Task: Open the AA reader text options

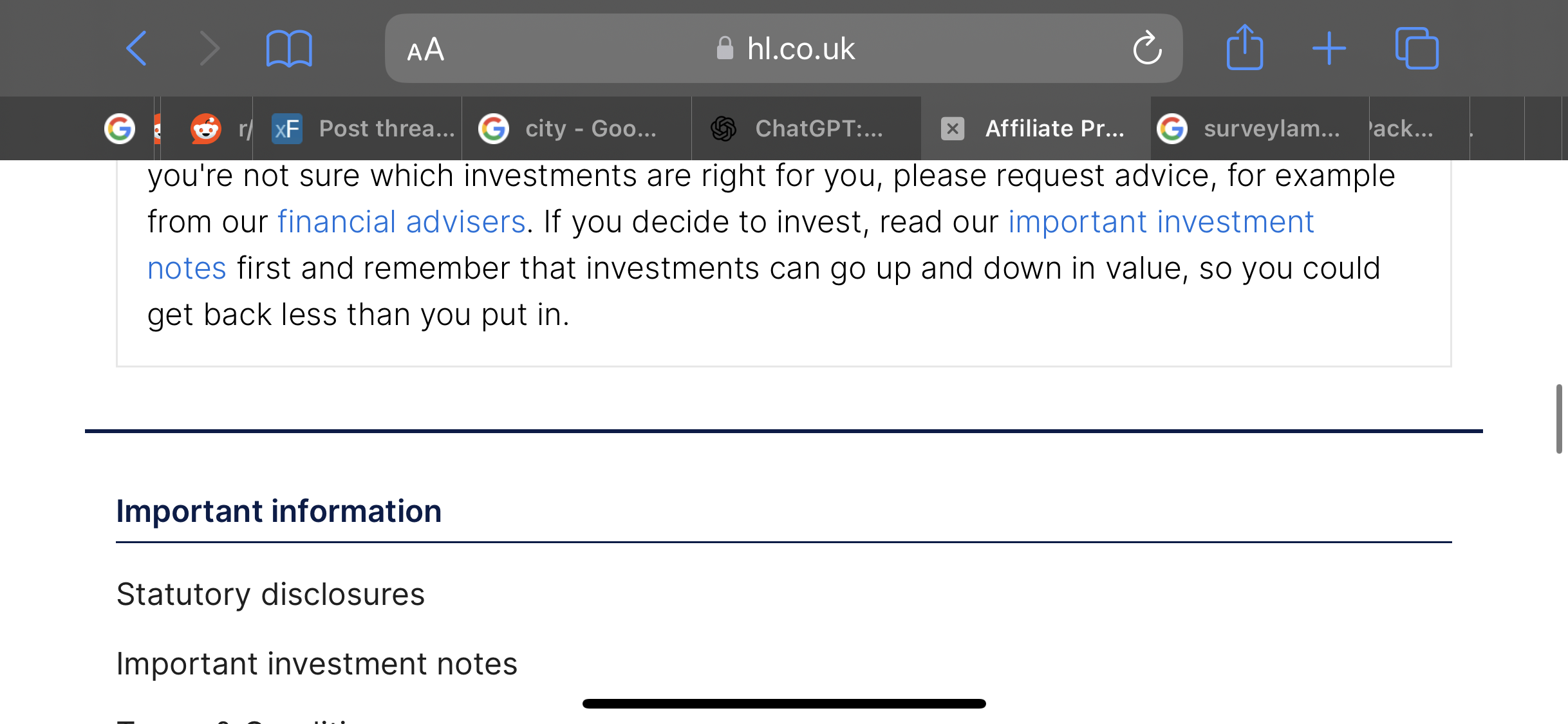Action: (x=425, y=50)
